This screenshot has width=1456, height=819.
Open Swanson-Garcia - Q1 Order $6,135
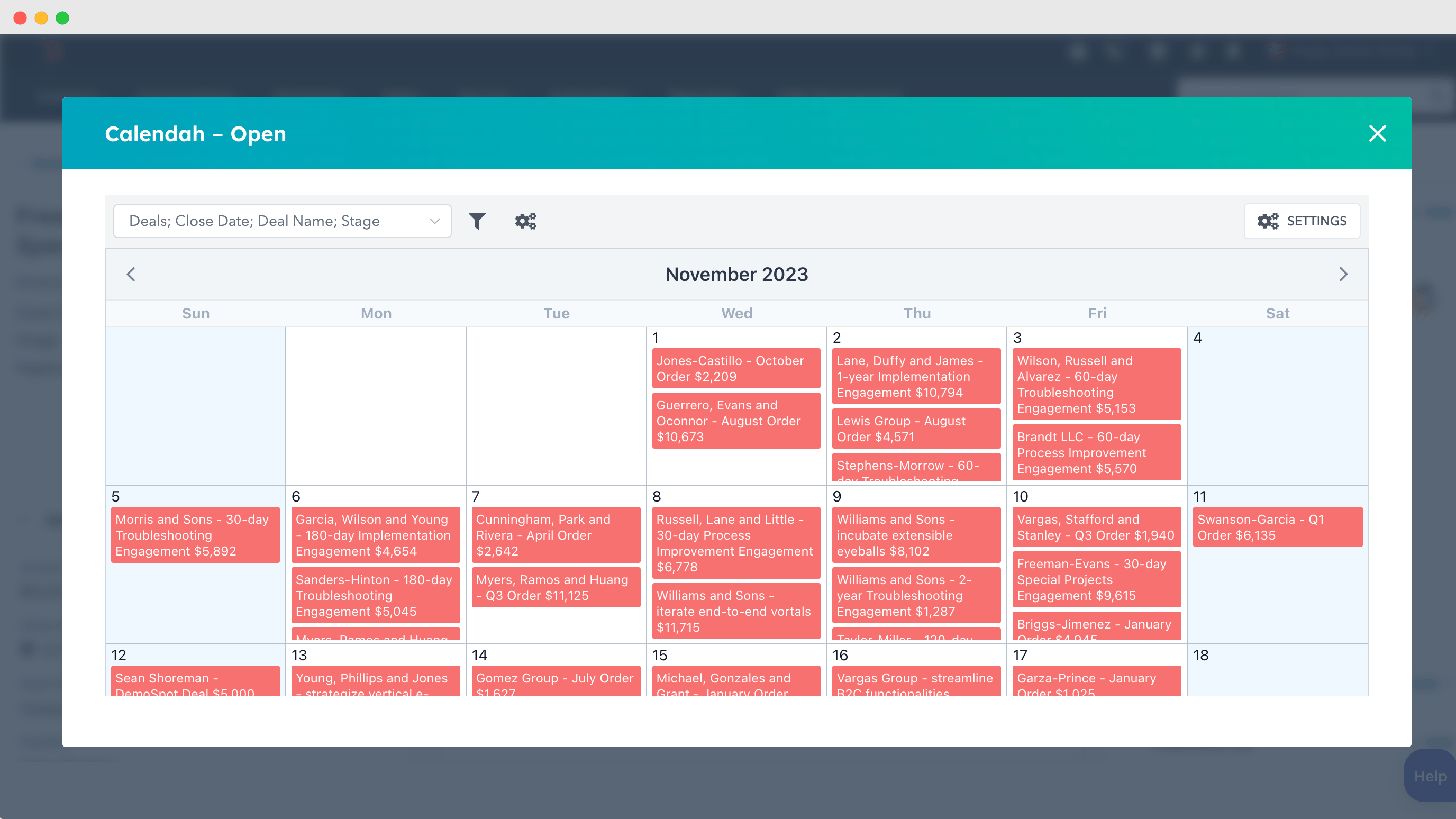(x=1277, y=527)
